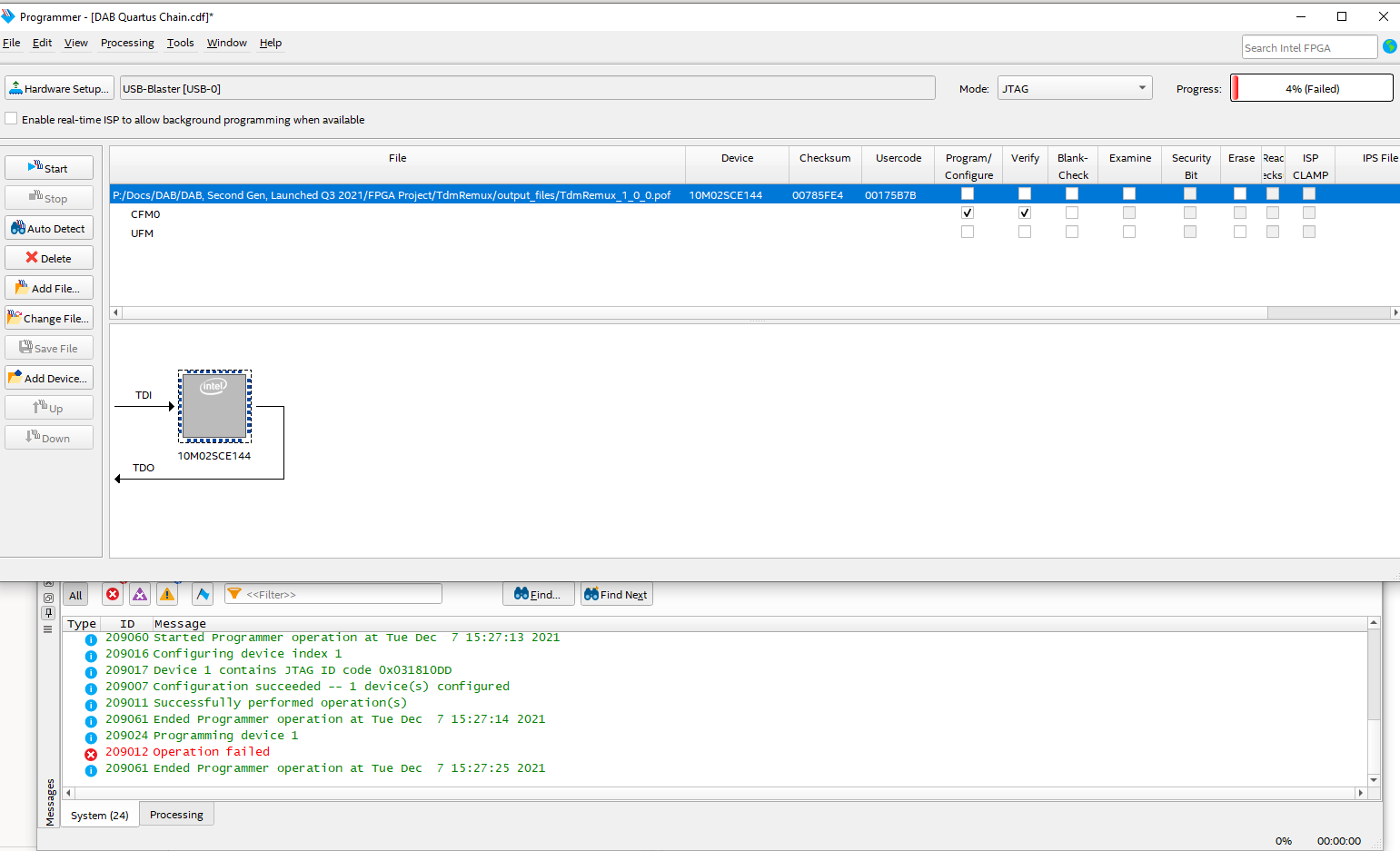1400x851 pixels.
Task: Open the Tools menu
Action: click(181, 43)
